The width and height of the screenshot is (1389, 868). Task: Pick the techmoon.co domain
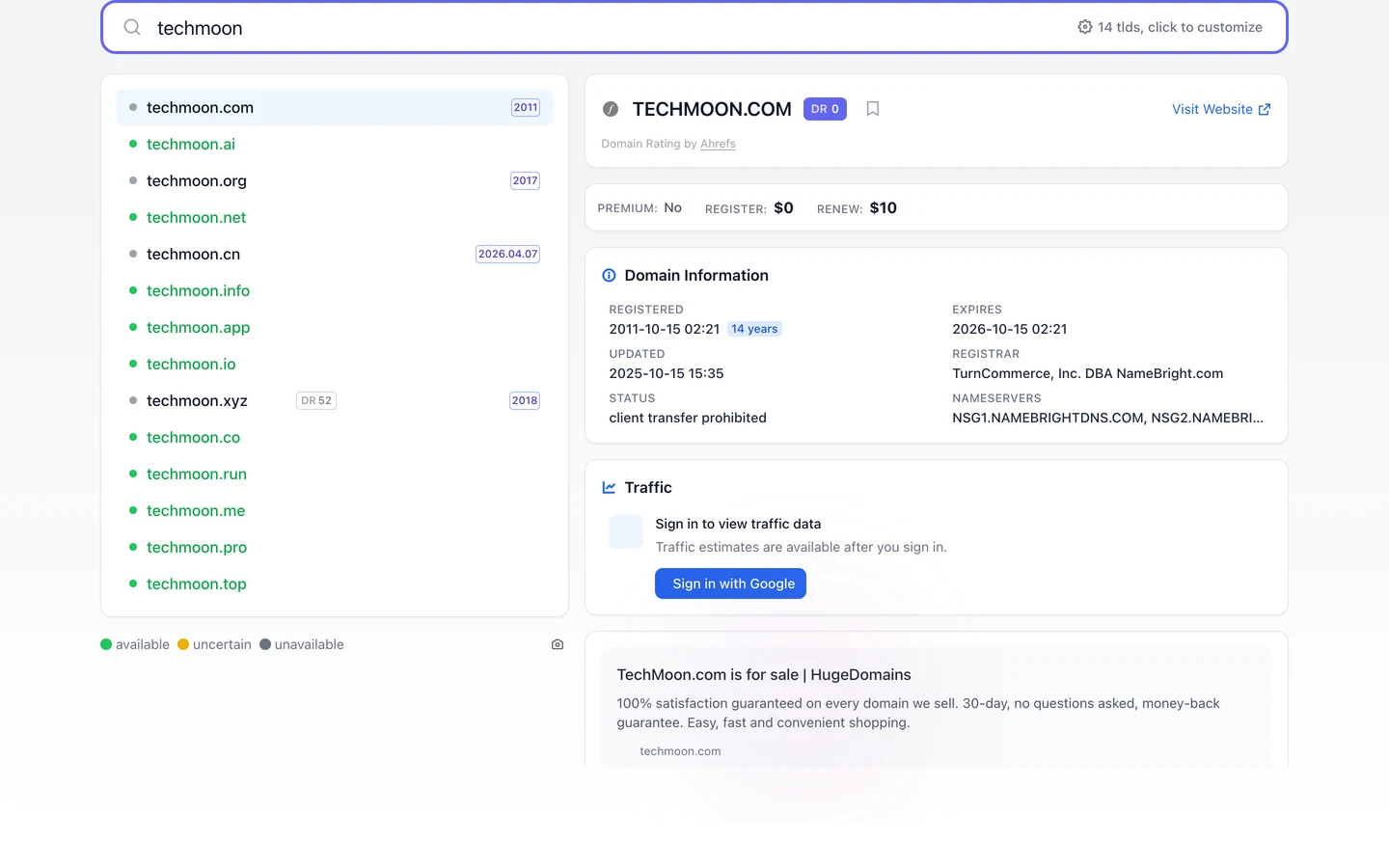335,437
